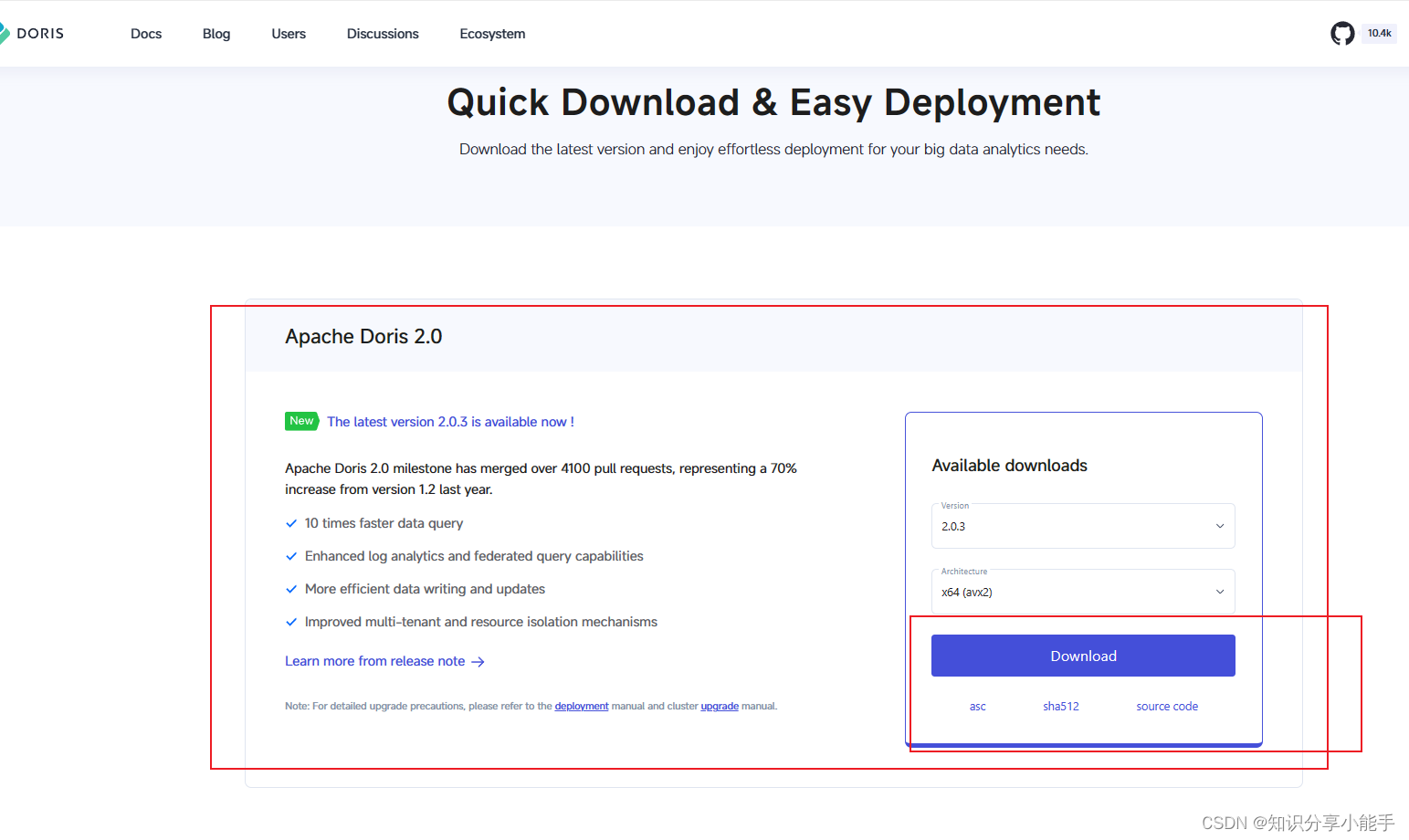Click arrow icon after release note link
The width and height of the screenshot is (1409, 840).
coord(478,662)
